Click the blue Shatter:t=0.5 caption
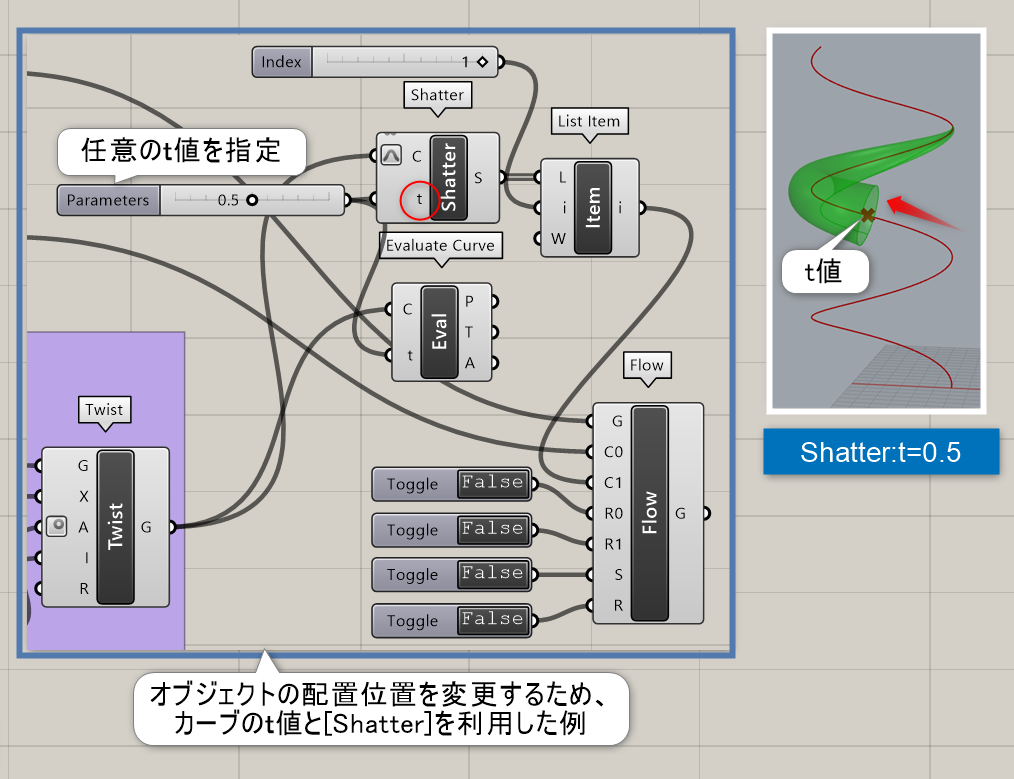The height and width of the screenshot is (779, 1014). (880, 452)
